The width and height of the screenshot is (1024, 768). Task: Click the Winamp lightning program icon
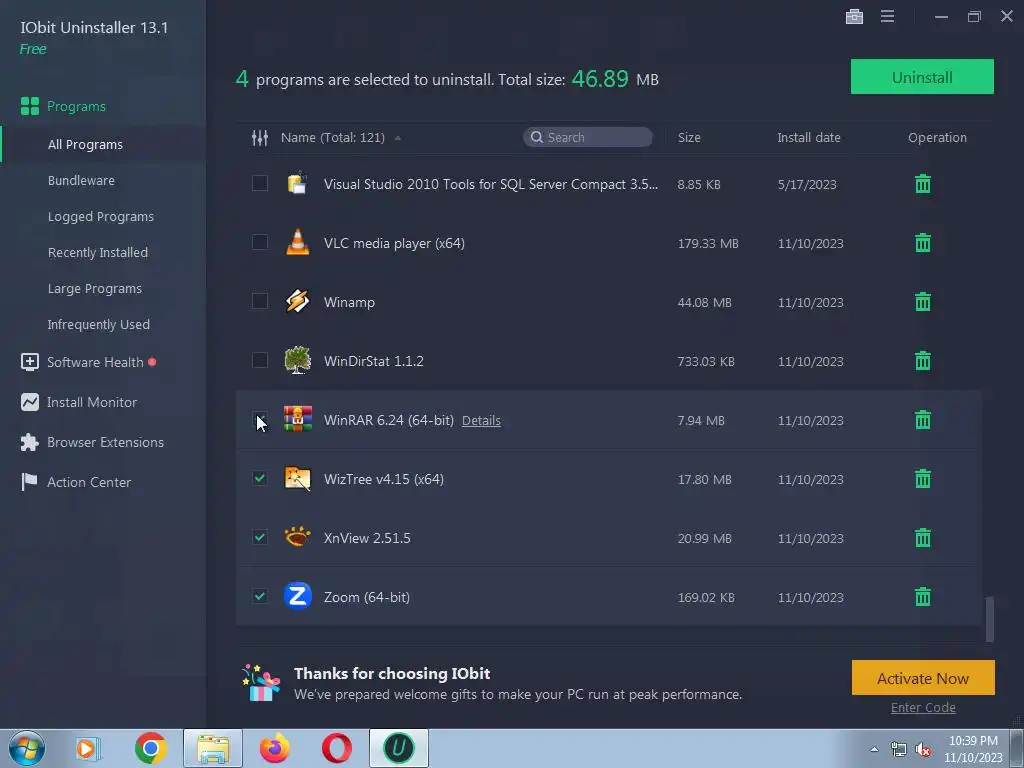298,301
